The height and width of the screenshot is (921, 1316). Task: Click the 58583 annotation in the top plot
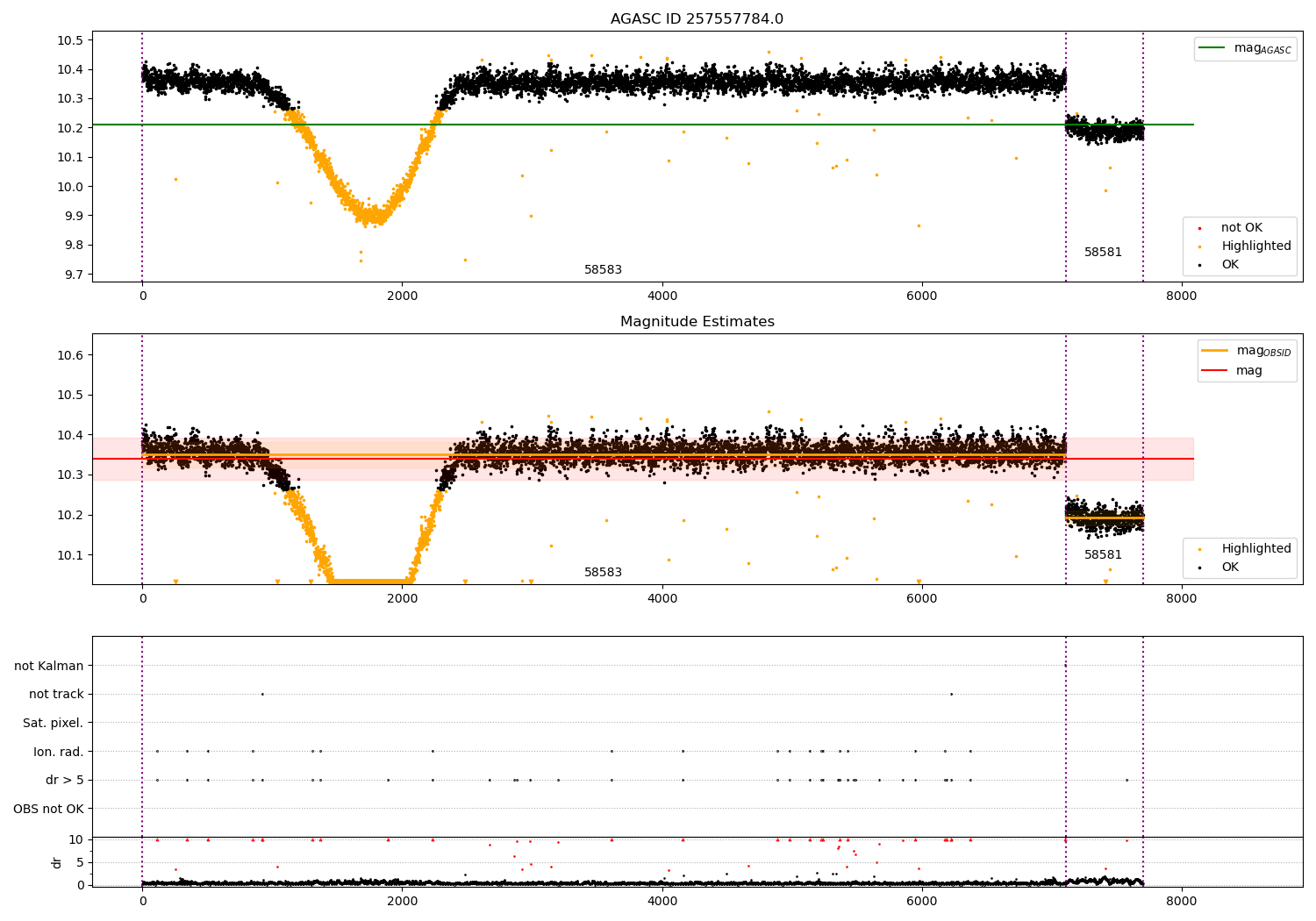(x=603, y=270)
